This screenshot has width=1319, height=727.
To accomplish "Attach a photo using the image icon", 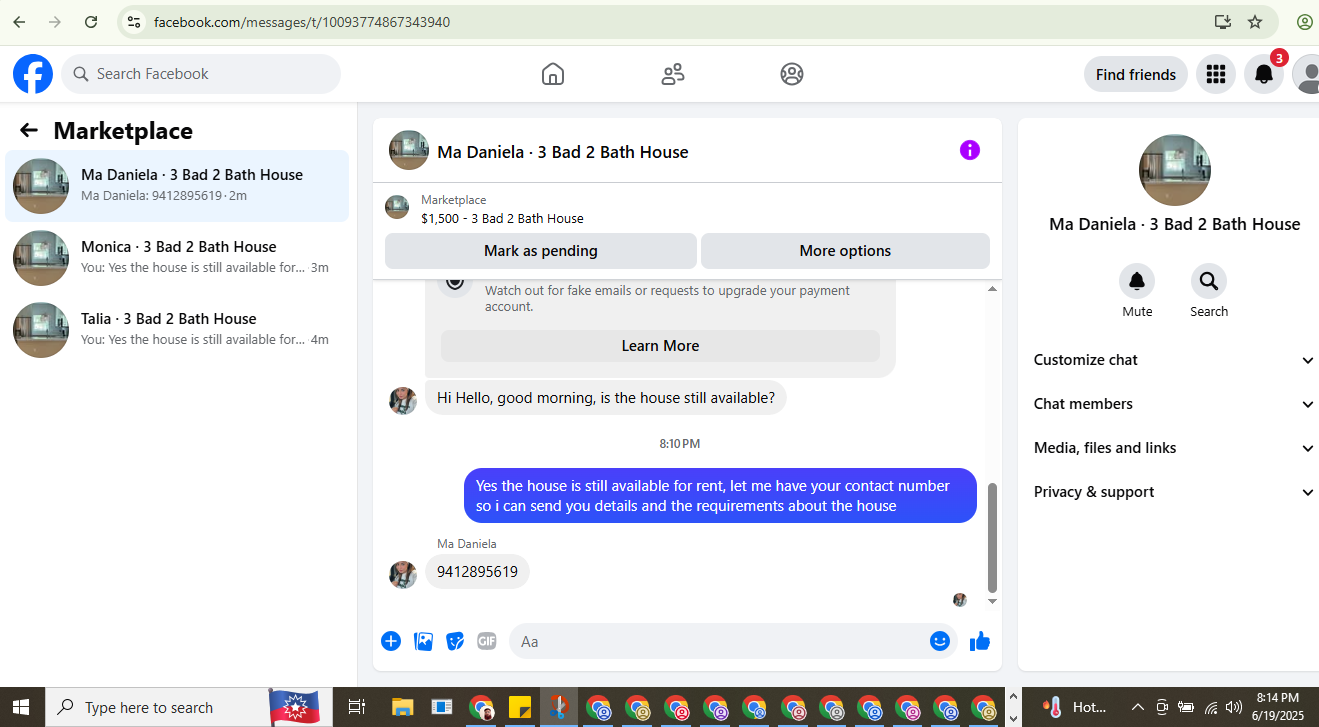I will (x=424, y=641).
